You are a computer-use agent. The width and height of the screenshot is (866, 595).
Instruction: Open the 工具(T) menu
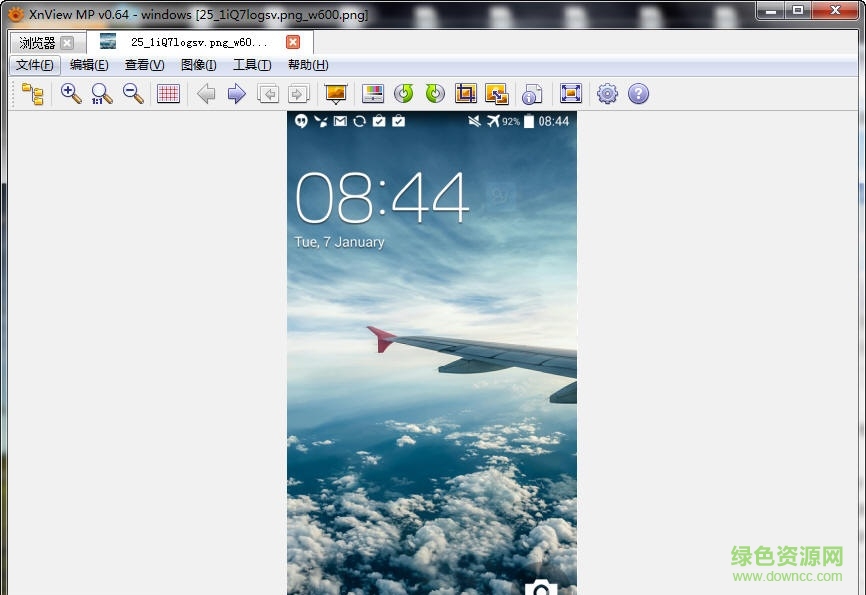pos(251,65)
